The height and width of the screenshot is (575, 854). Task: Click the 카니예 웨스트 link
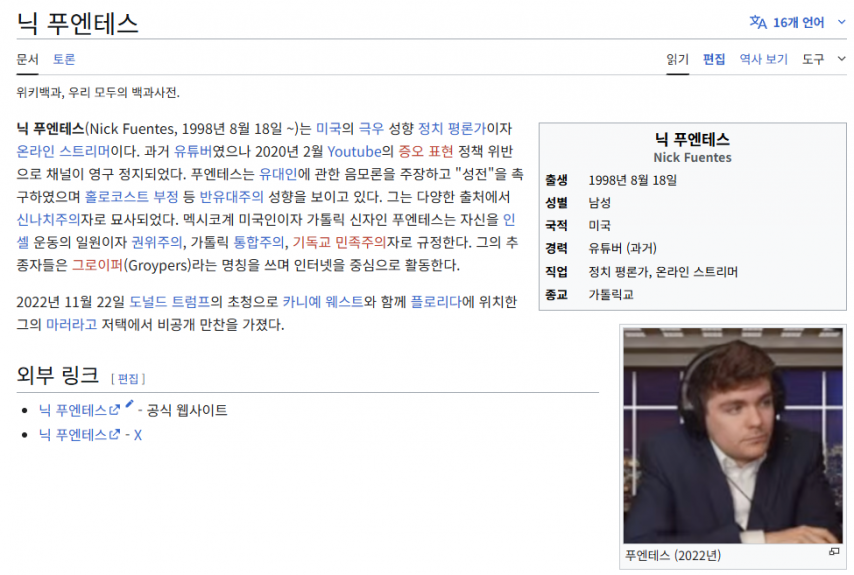tap(322, 302)
